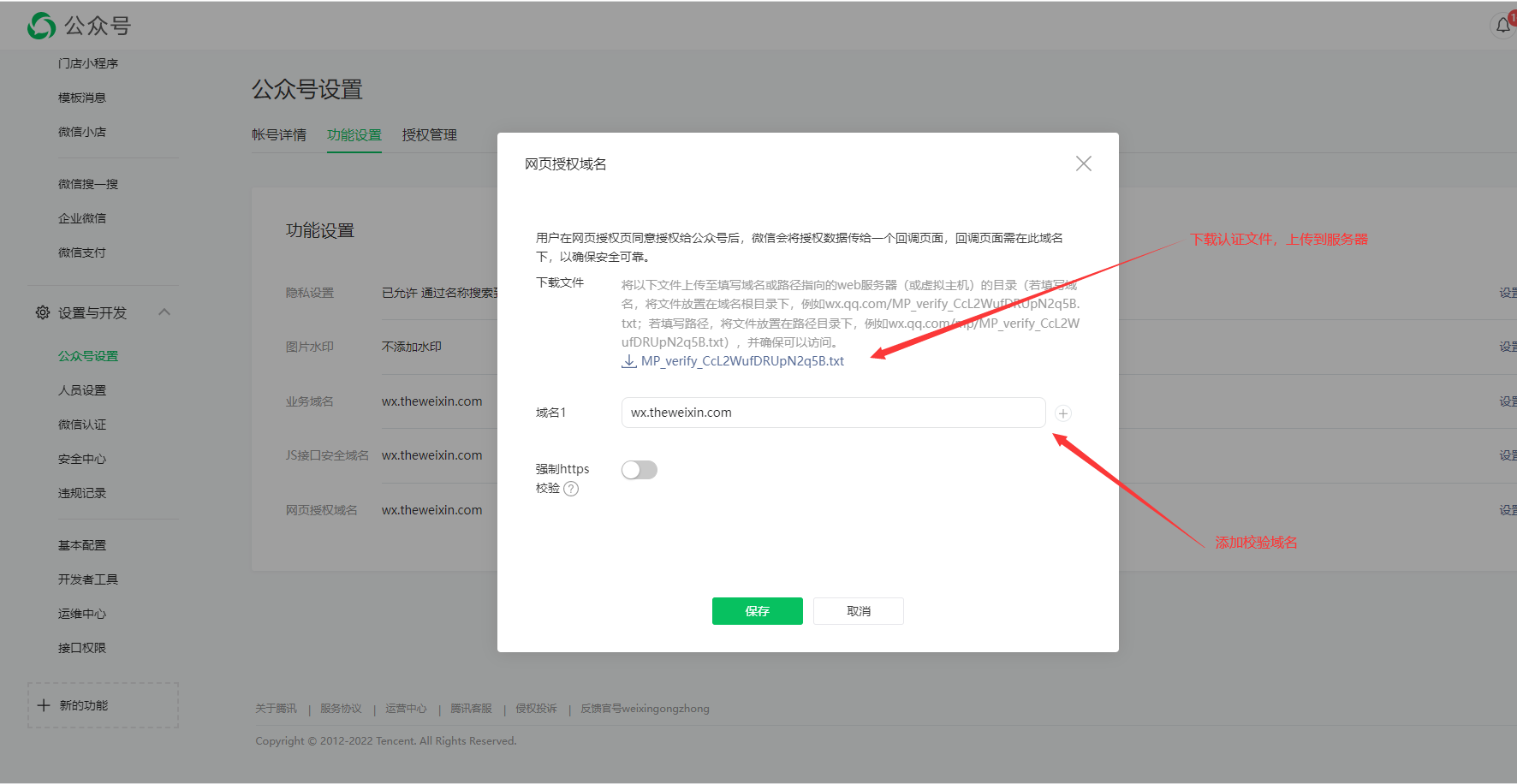The height and width of the screenshot is (784, 1517).
Task: Select the 功能设置 tab
Action: [x=354, y=135]
